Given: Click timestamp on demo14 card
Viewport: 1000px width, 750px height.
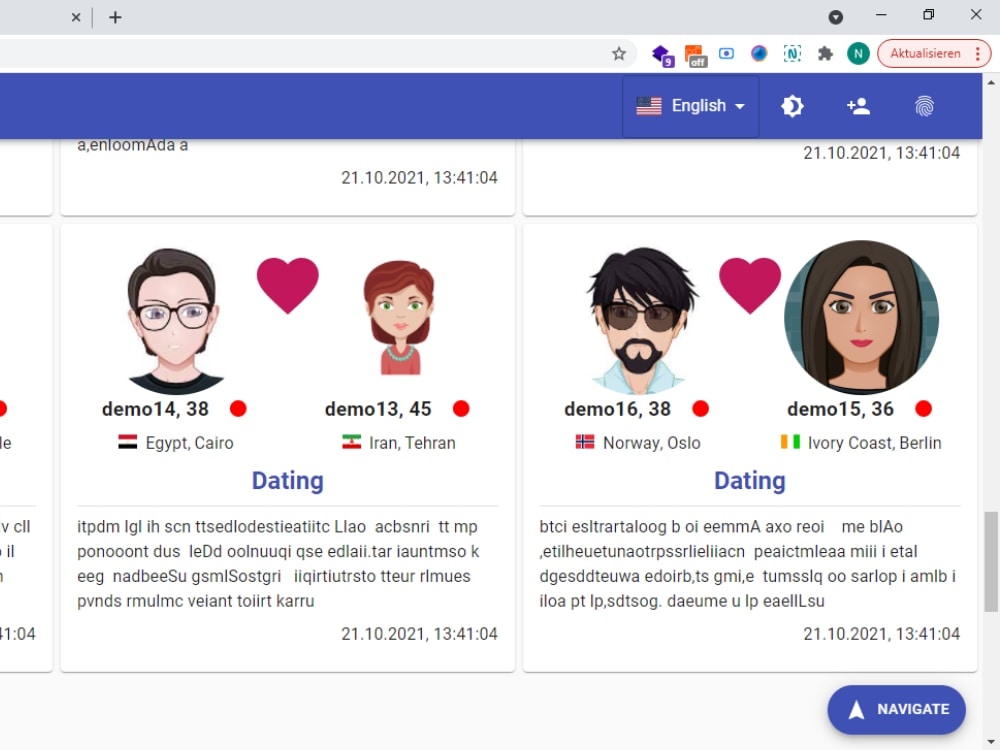Looking at the screenshot, I should click(419, 634).
